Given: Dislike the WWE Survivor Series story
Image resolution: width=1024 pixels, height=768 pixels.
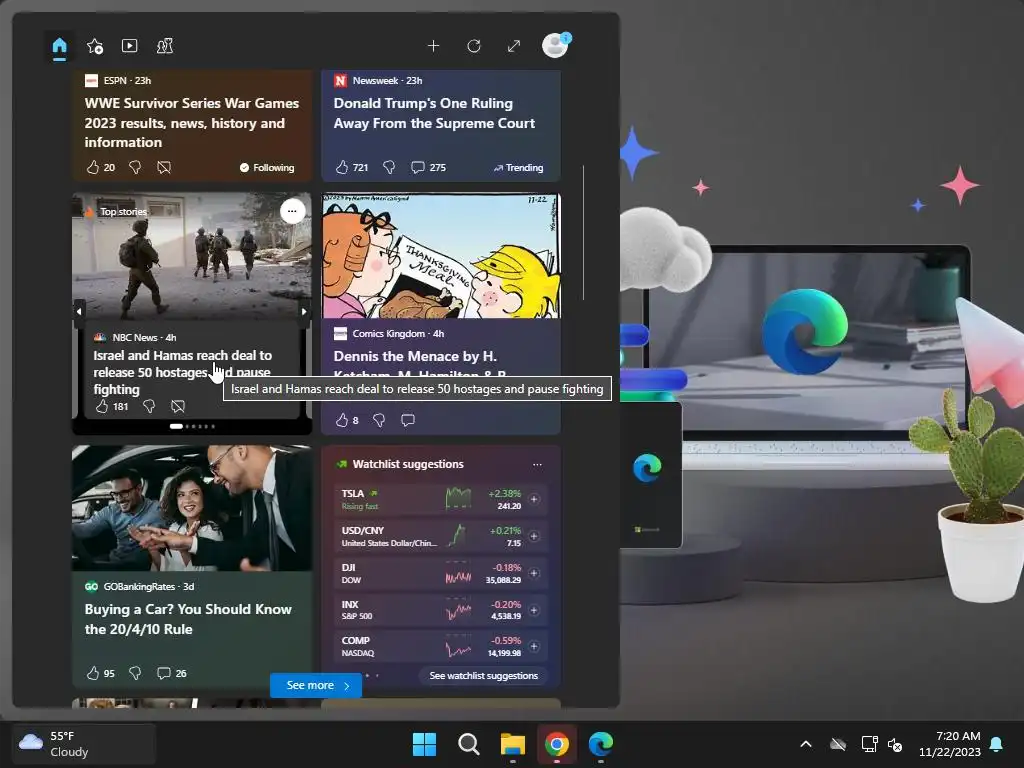Looking at the screenshot, I should [135, 168].
